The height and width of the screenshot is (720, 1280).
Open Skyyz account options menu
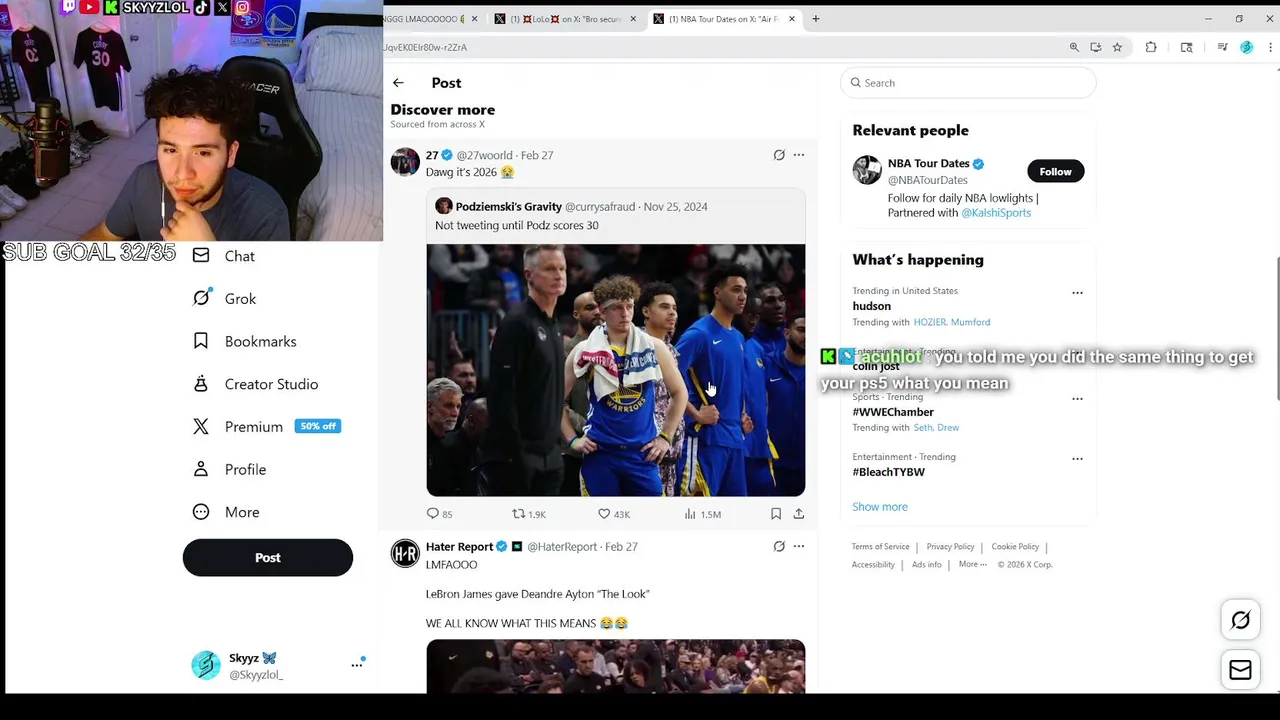[x=356, y=664]
